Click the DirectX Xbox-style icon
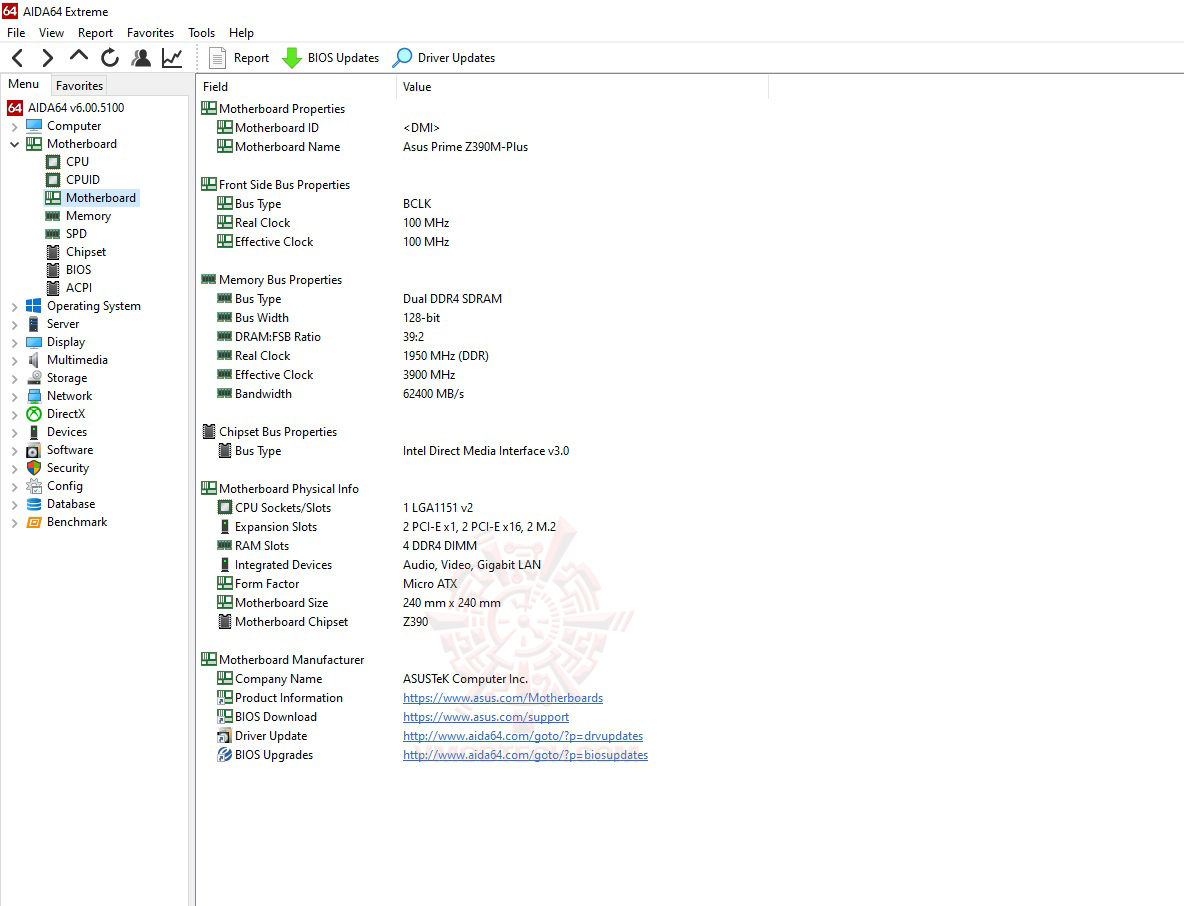The width and height of the screenshot is (1184, 906). pos(34,414)
